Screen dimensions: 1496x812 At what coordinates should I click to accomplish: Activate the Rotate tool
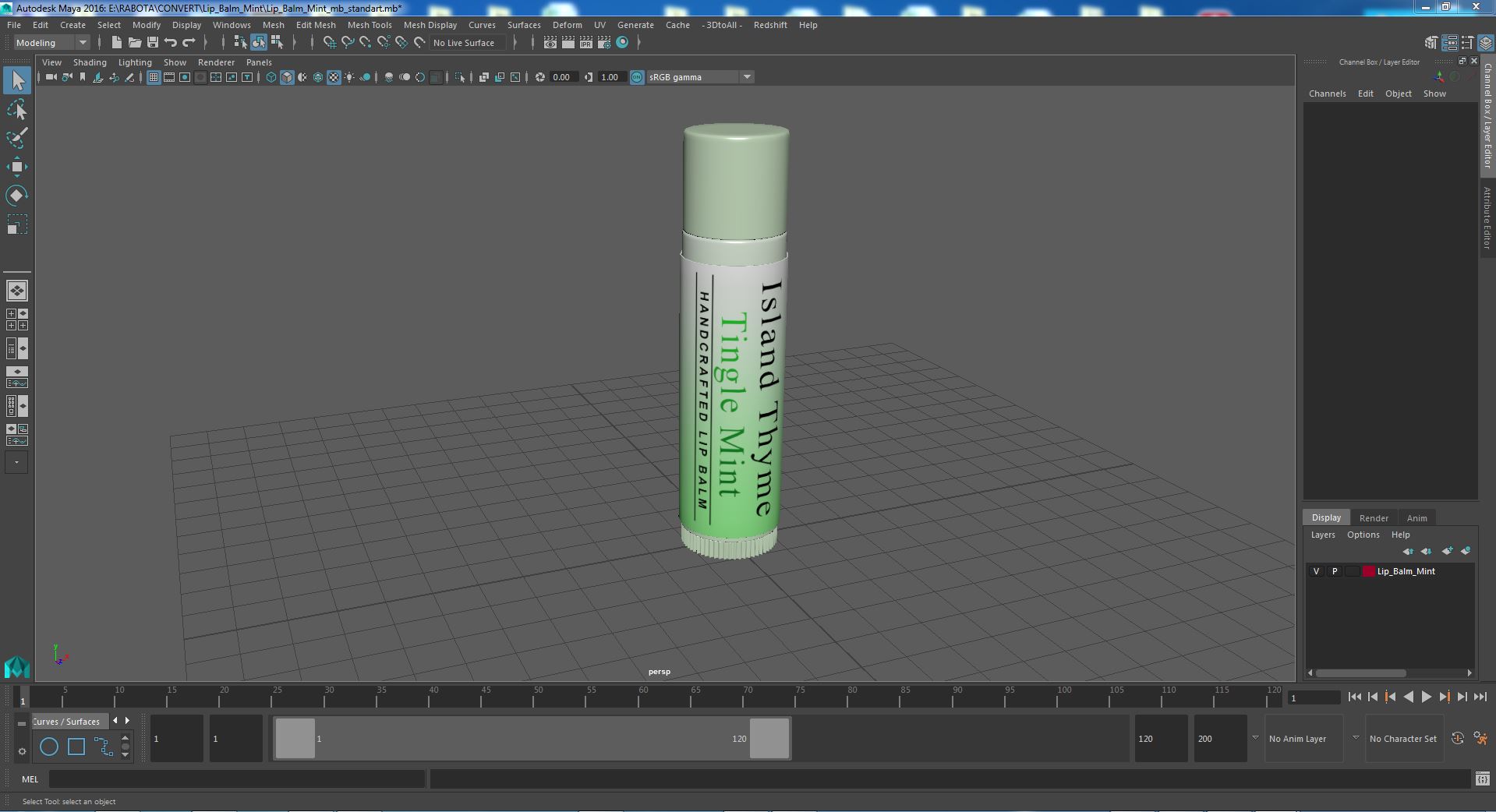(17, 195)
